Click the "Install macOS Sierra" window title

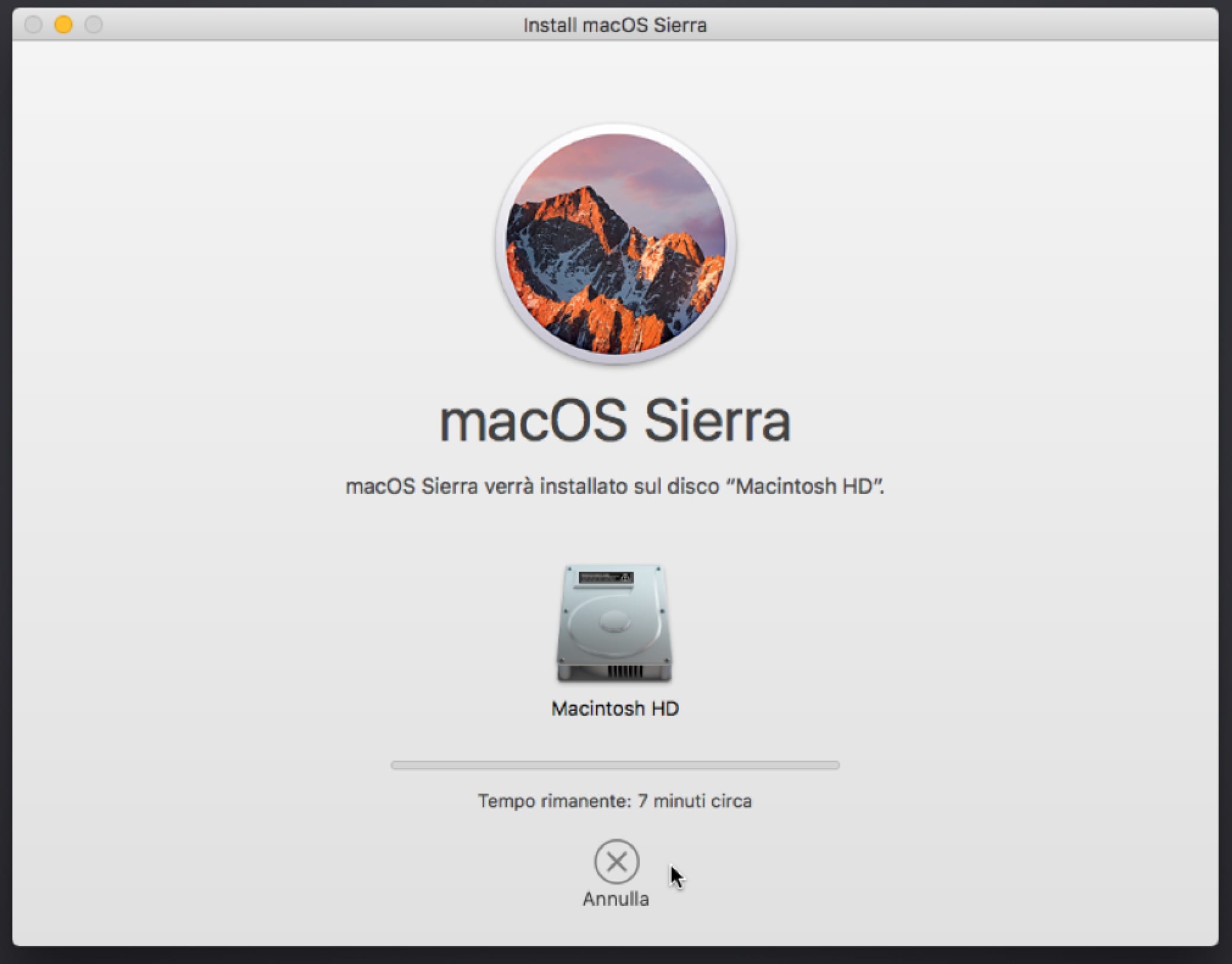point(615,25)
